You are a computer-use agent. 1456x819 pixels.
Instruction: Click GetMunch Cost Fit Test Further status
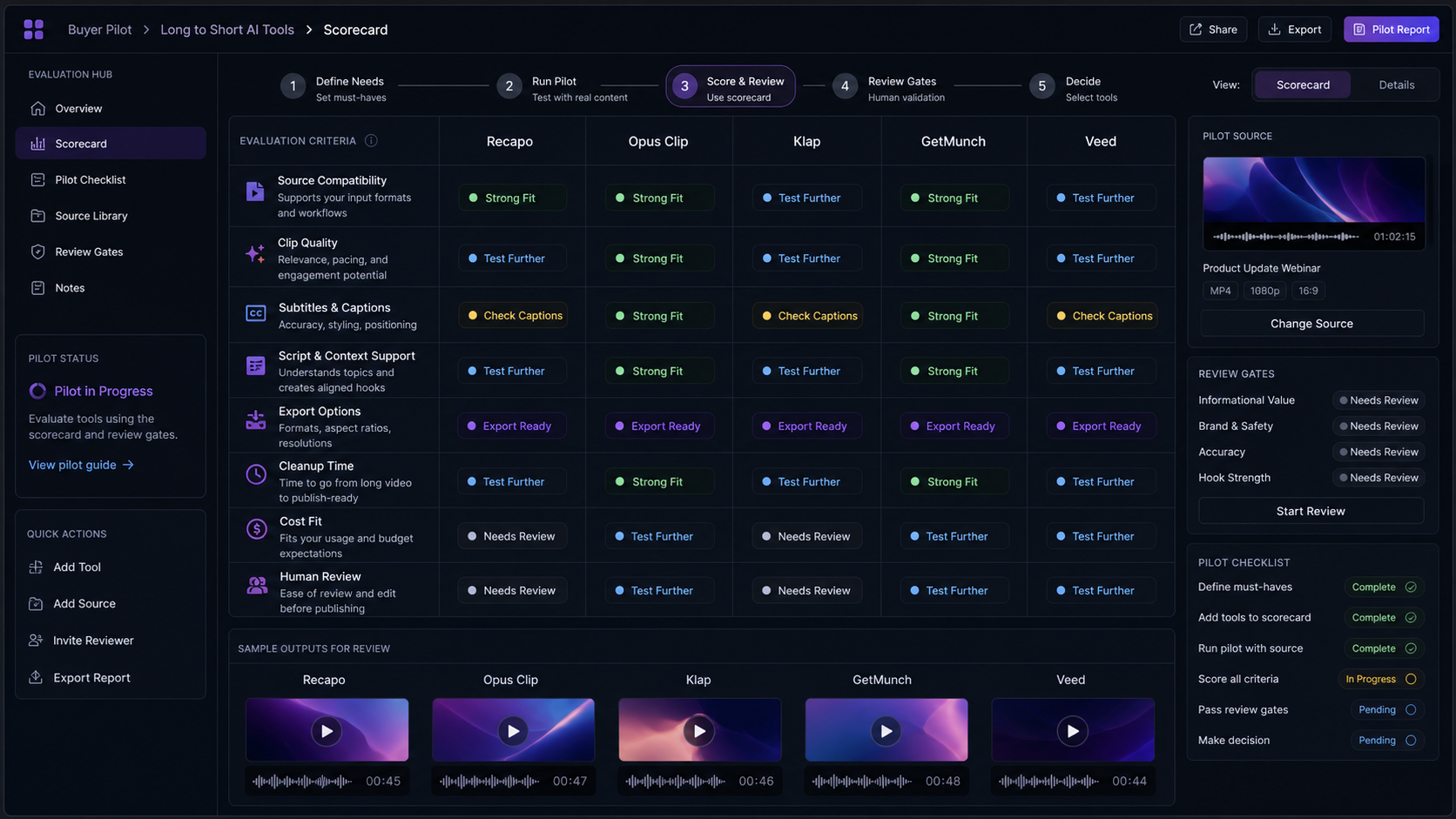point(954,537)
